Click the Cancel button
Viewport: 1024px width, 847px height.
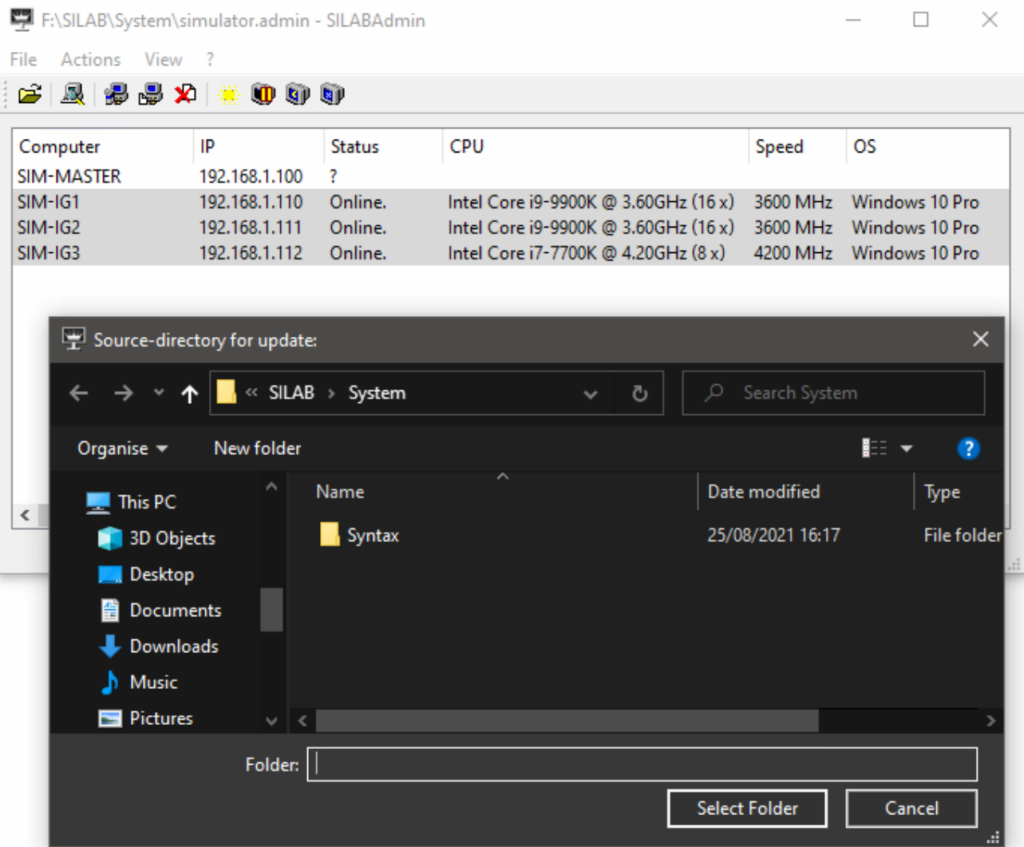911,808
